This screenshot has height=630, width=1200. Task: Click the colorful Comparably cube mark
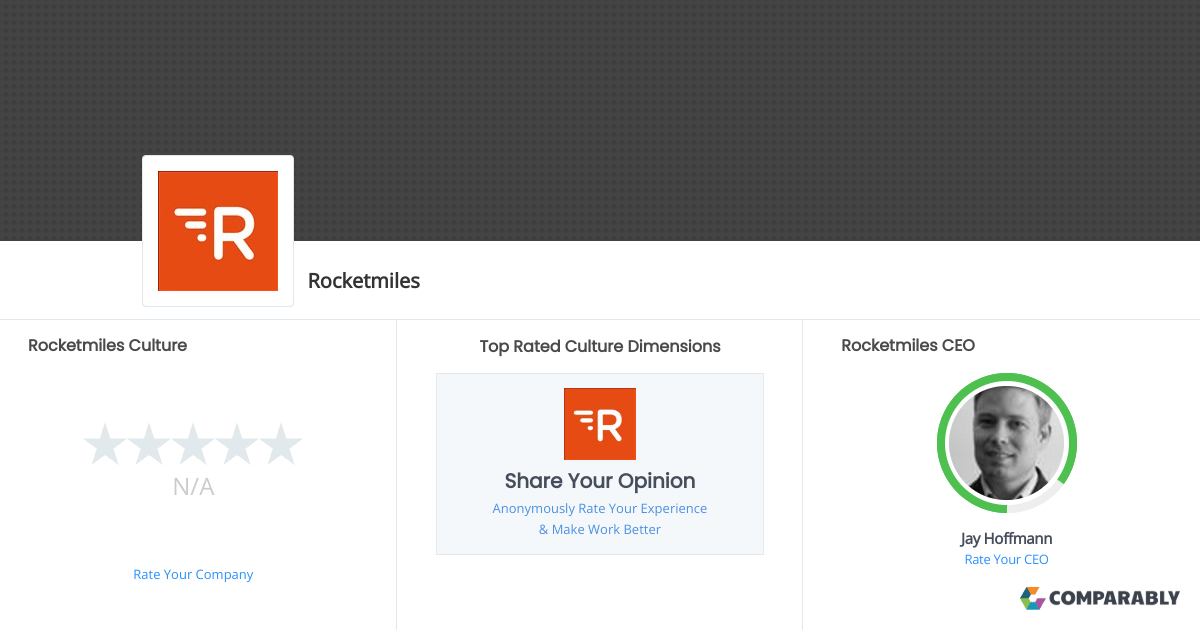pyautogui.click(x=1031, y=598)
